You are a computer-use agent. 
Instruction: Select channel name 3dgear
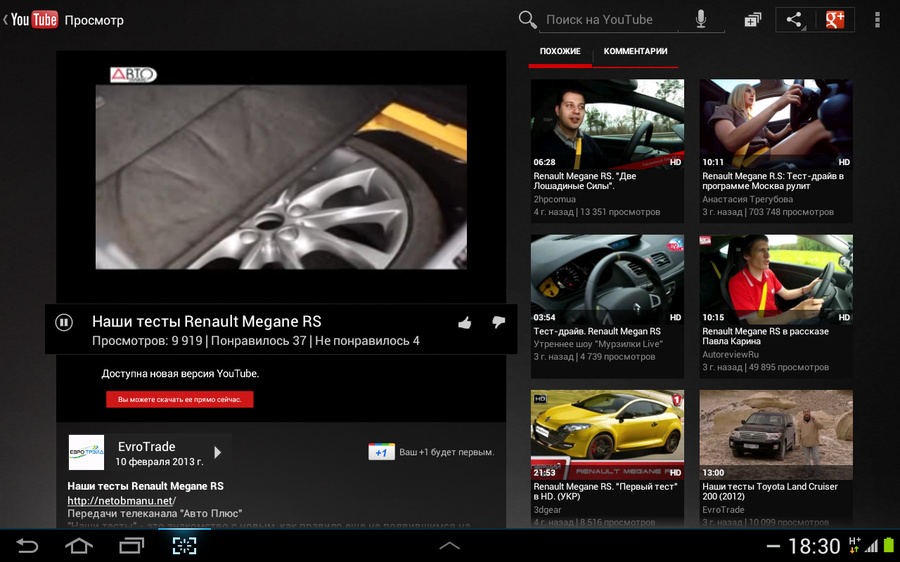(548, 509)
